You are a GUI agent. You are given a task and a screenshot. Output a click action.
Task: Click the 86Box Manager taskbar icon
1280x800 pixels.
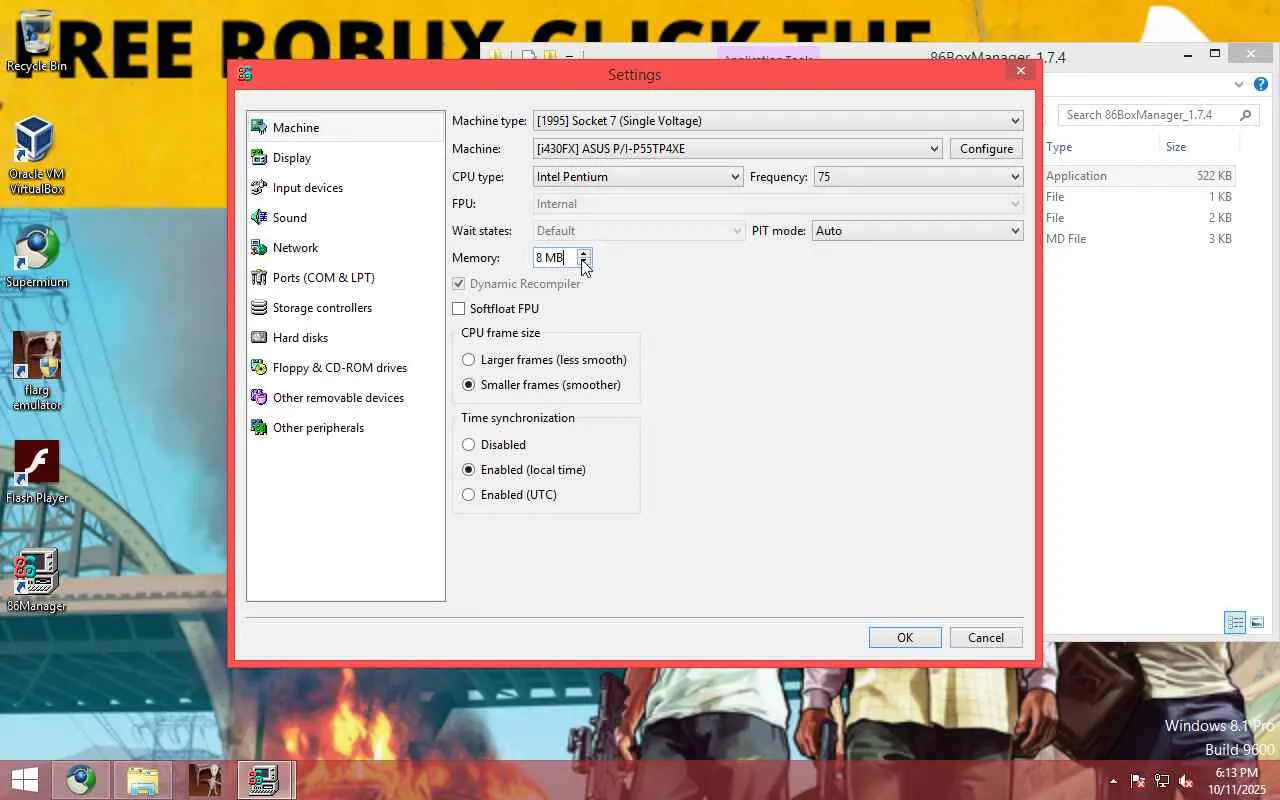265,780
